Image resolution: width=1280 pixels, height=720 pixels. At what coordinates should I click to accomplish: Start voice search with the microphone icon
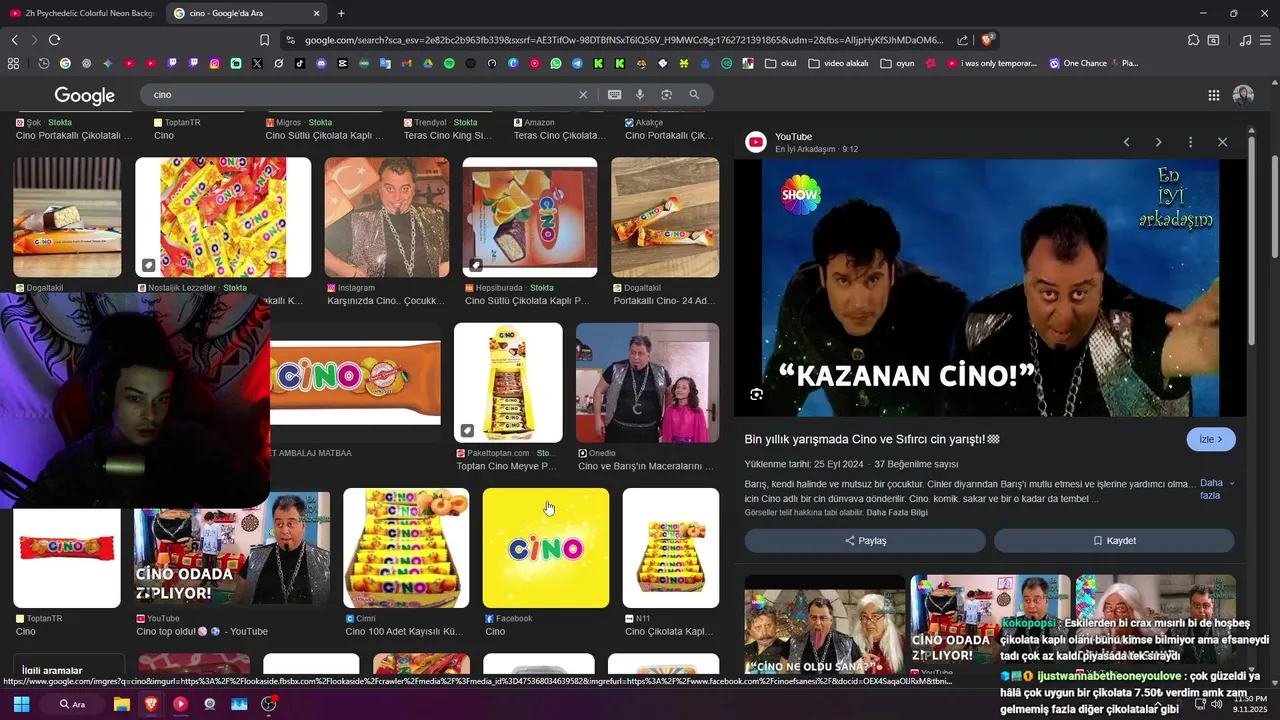coord(640,94)
